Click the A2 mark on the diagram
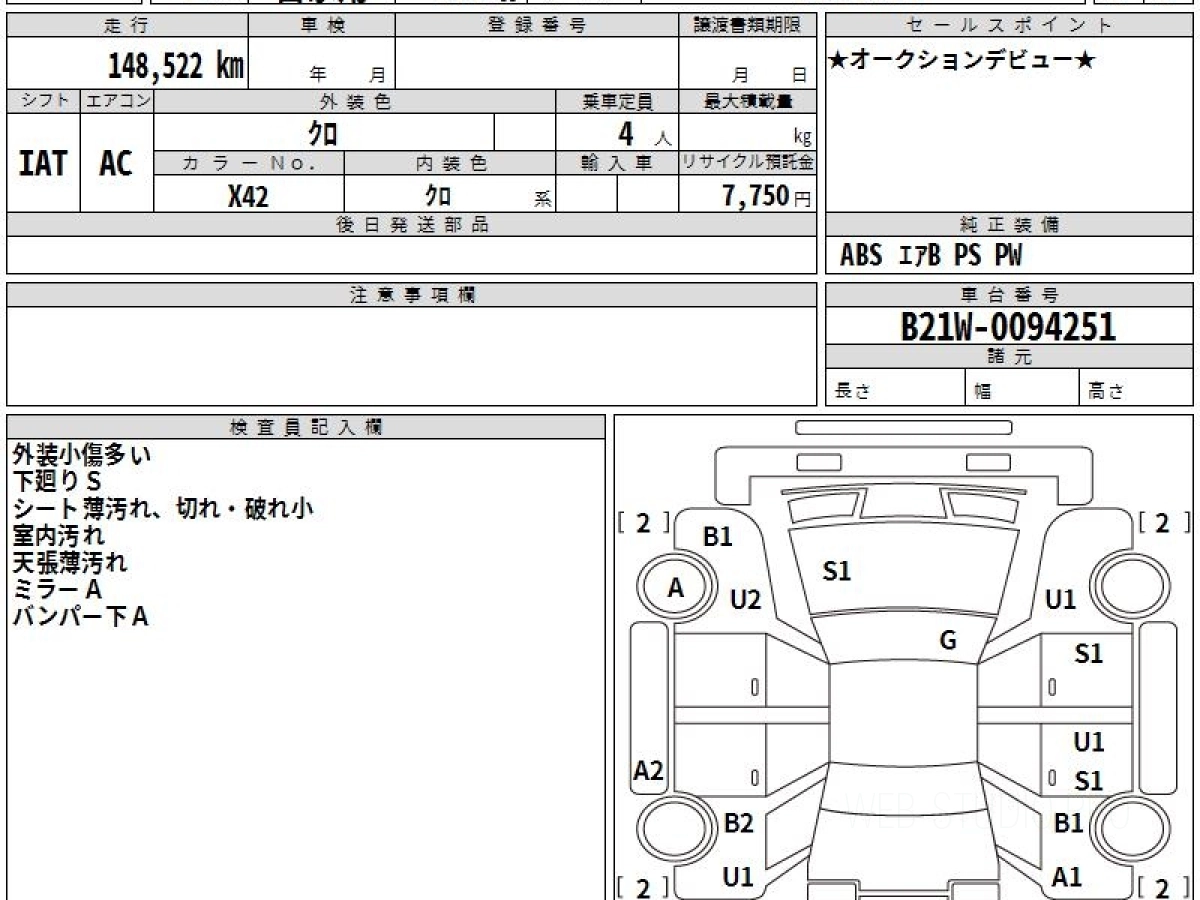The width and height of the screenshot is (1200, 900). point(649,771)
